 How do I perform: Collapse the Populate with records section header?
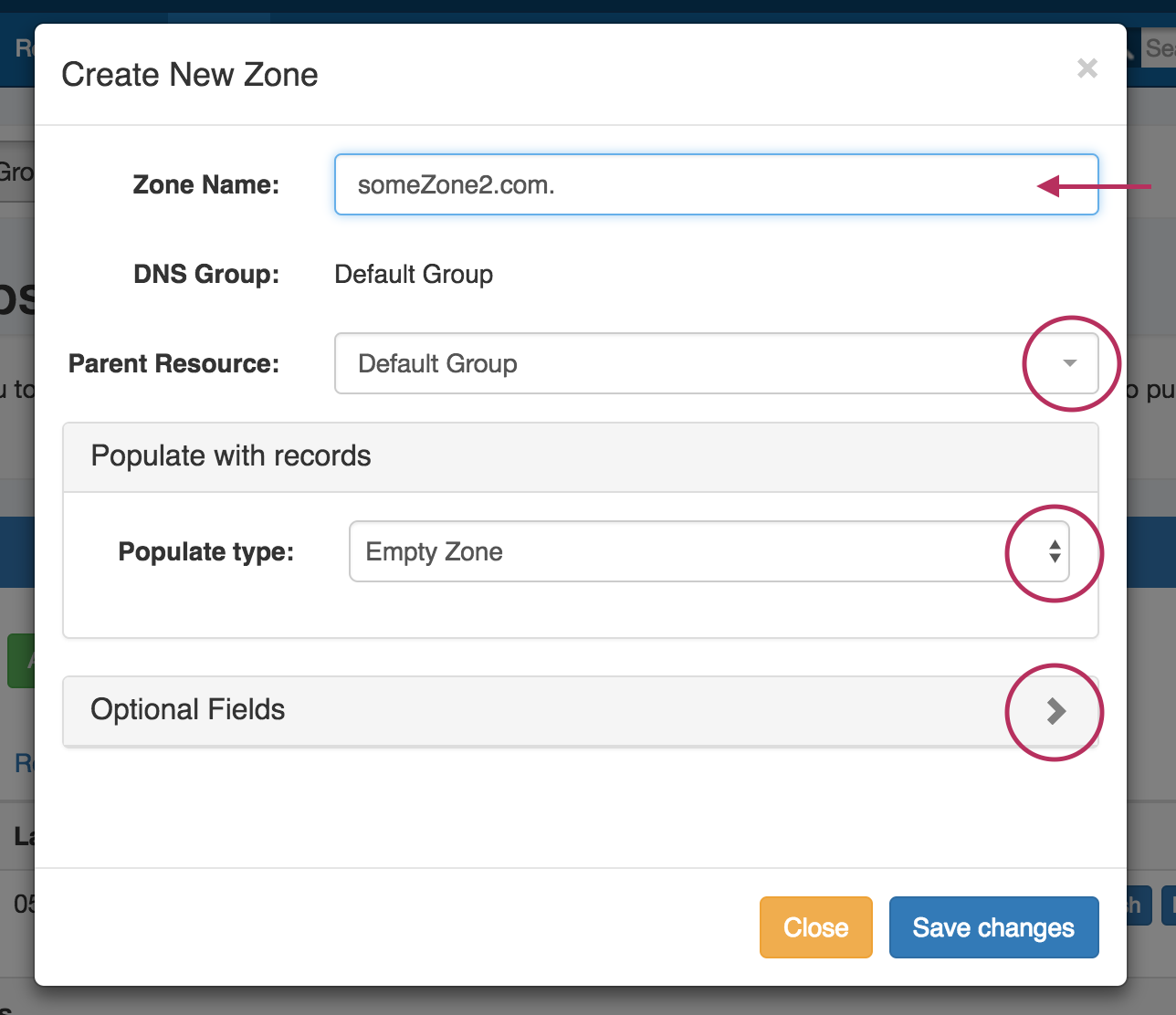[580, 456]
